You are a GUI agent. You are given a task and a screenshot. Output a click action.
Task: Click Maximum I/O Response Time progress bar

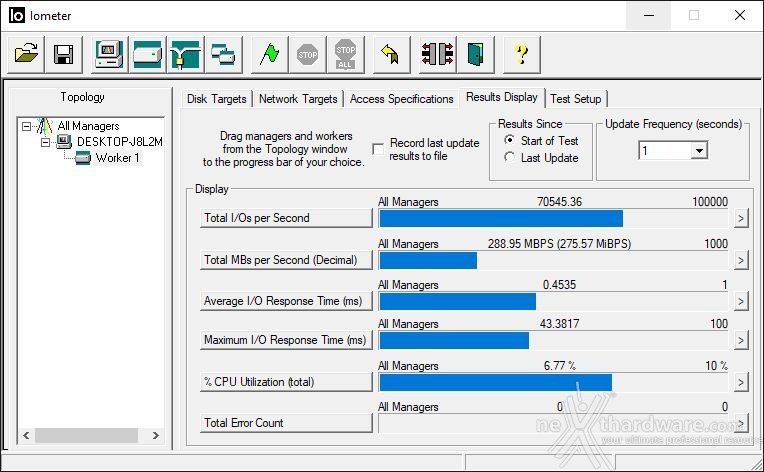pos(554,340)
